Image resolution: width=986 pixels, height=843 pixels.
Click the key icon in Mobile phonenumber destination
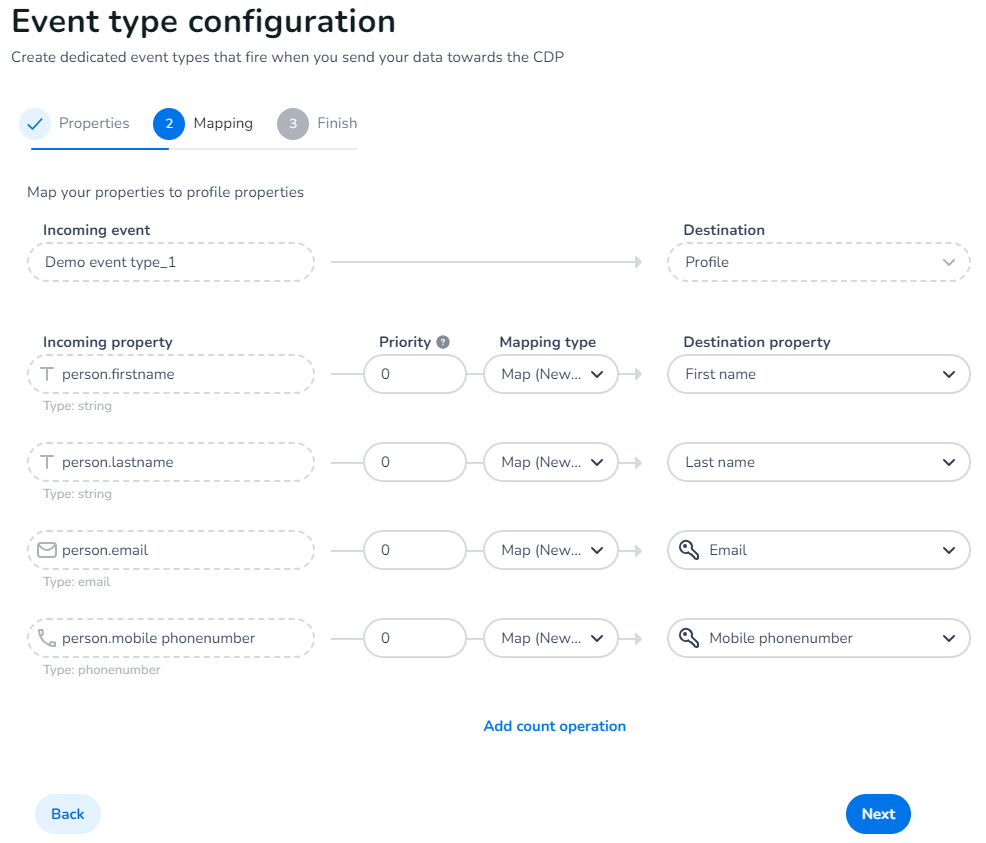tap(690, 638)
